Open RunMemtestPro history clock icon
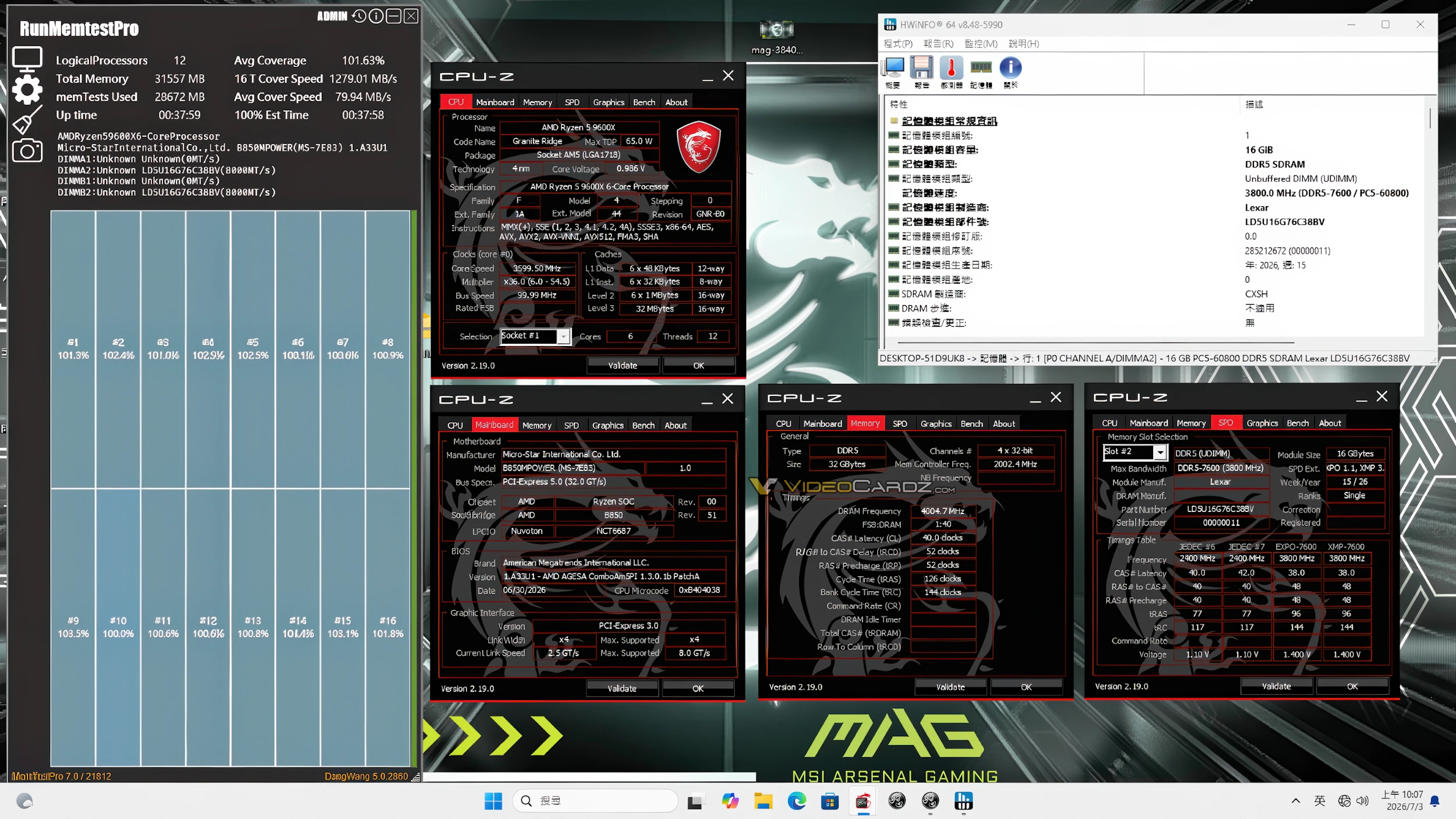 (359, 16)
